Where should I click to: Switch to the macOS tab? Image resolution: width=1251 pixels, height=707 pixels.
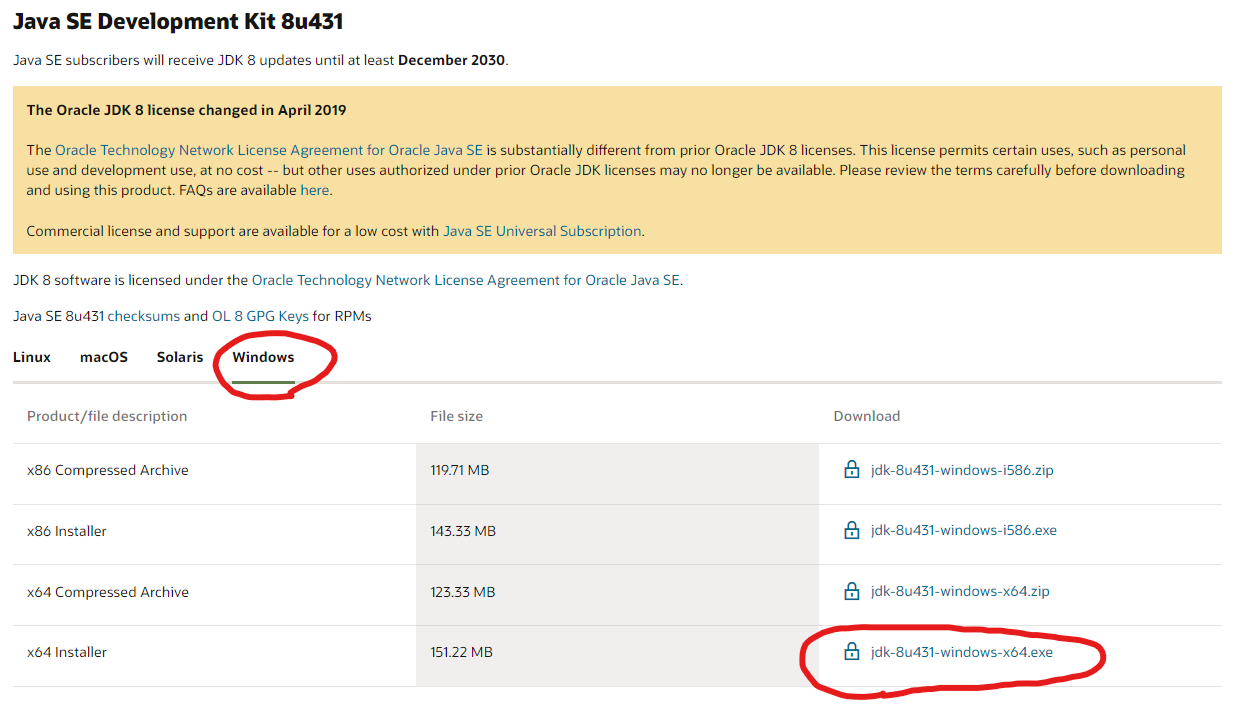(104, 357)
